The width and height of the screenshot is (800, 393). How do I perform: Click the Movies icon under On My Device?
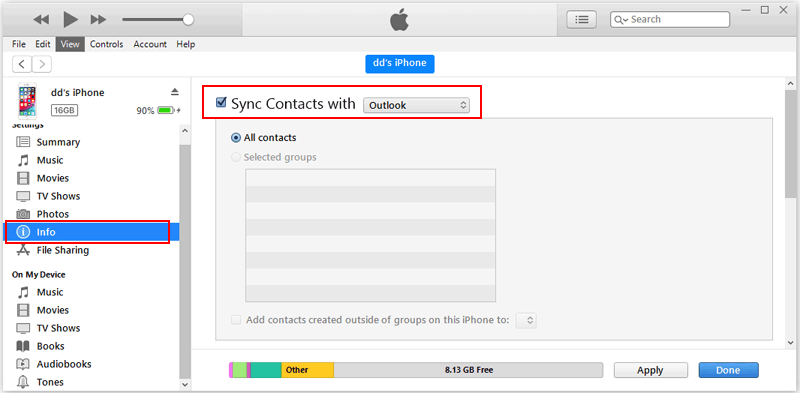(23, 310)
